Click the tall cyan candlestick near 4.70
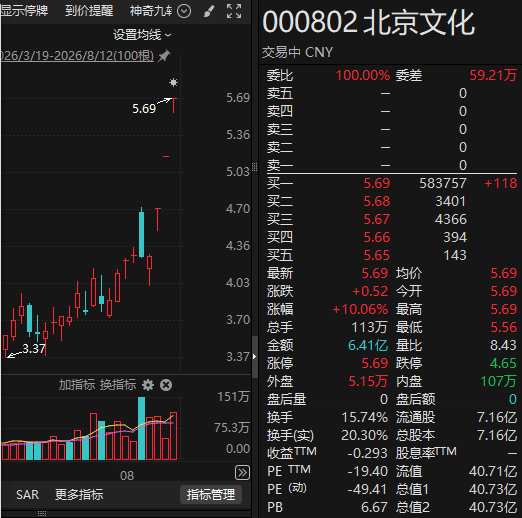522x518 pixels. (x=142, y=233)
